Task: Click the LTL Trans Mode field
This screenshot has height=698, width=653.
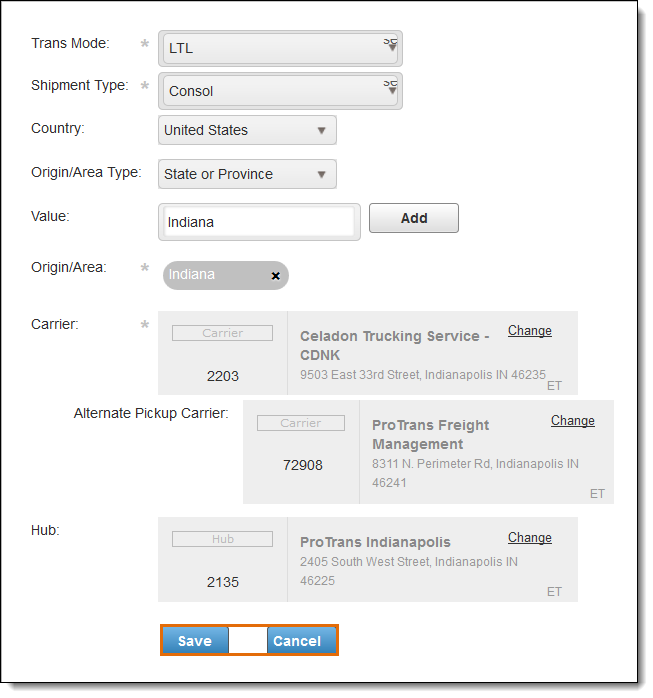Action: coord(270,47)
